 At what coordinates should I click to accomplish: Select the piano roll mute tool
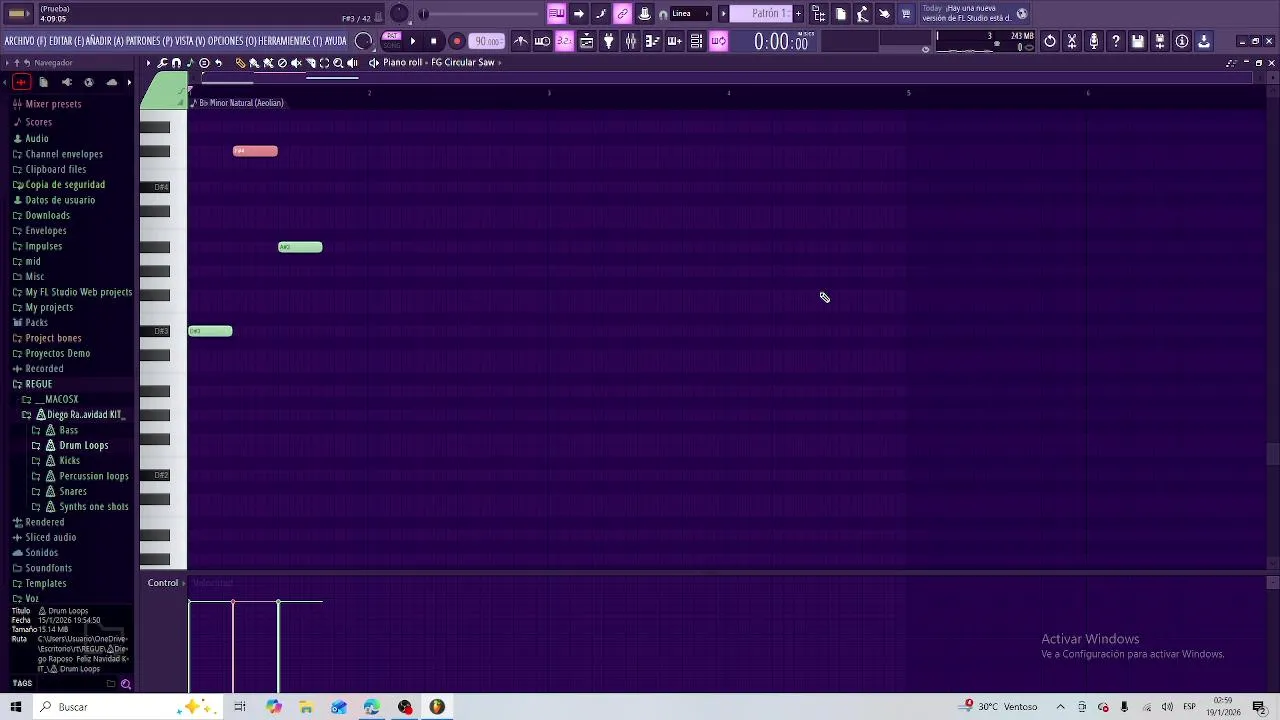click(x=296, y=63)
